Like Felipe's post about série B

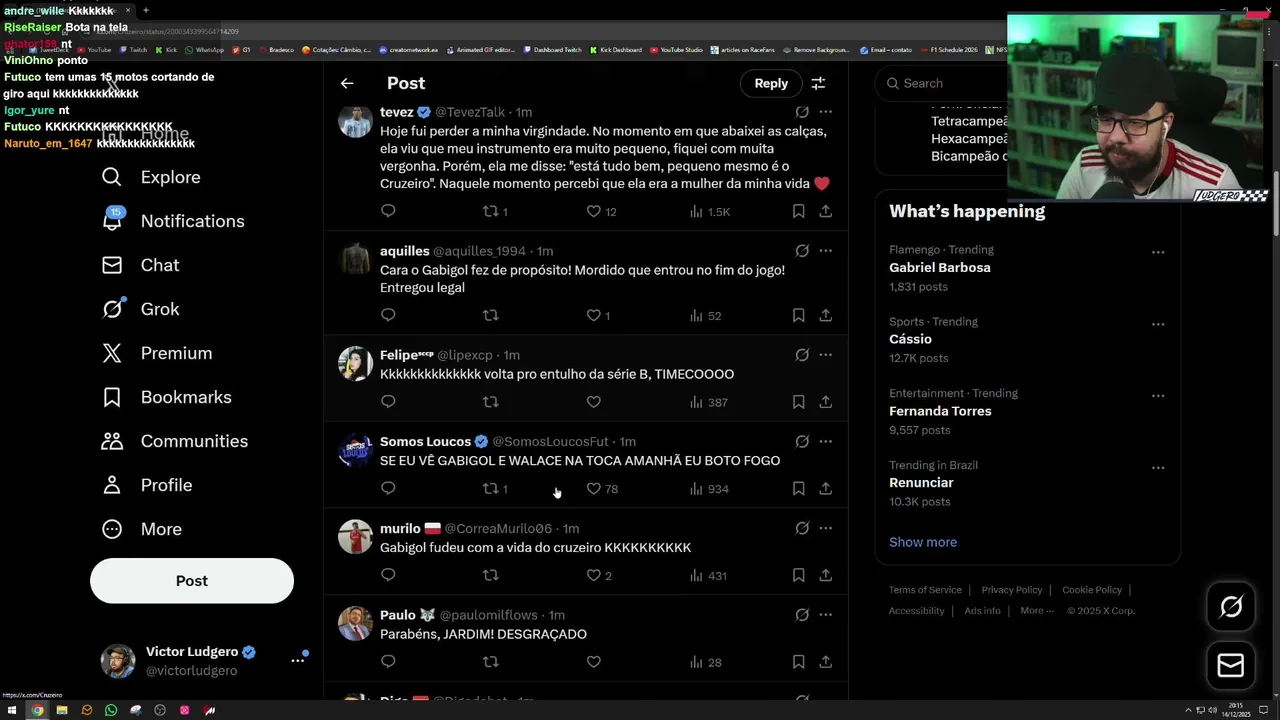click(x=593, y=402)
